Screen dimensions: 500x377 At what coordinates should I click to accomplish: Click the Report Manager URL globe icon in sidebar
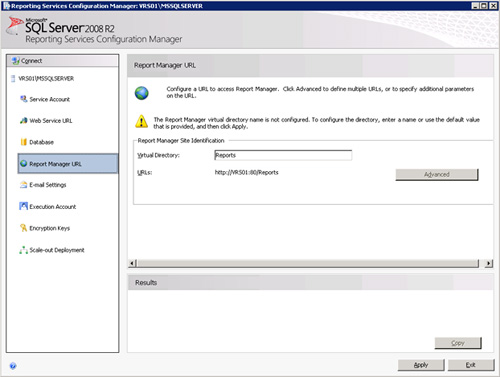click(x=23, y=164)
